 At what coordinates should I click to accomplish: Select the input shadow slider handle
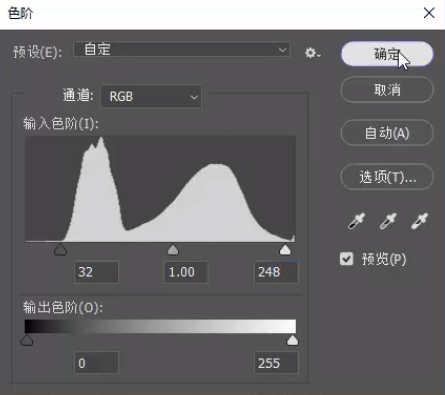[x=60, y=249]
